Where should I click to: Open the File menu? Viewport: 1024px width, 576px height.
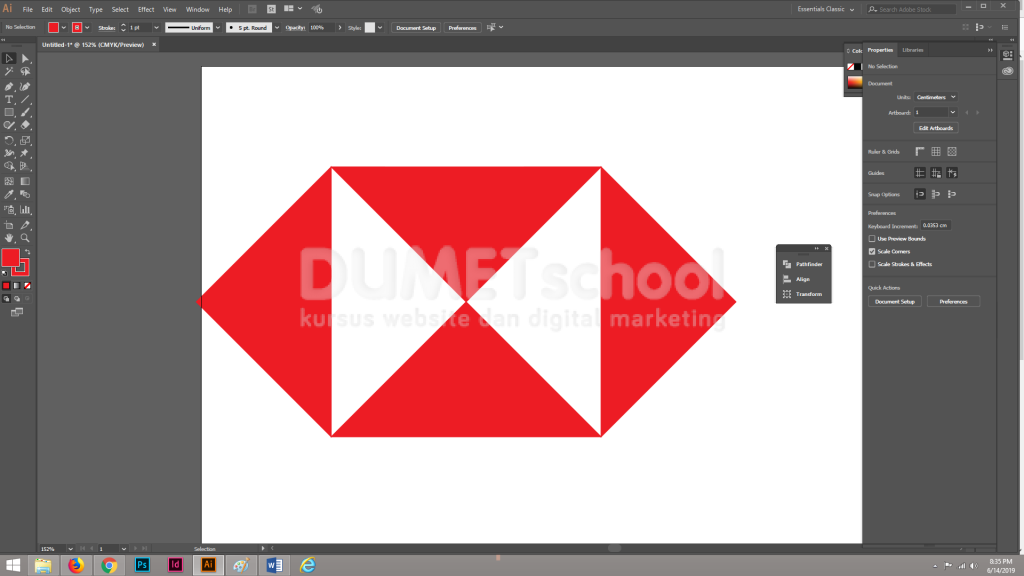pyautogui.click(x=27, y=9)
